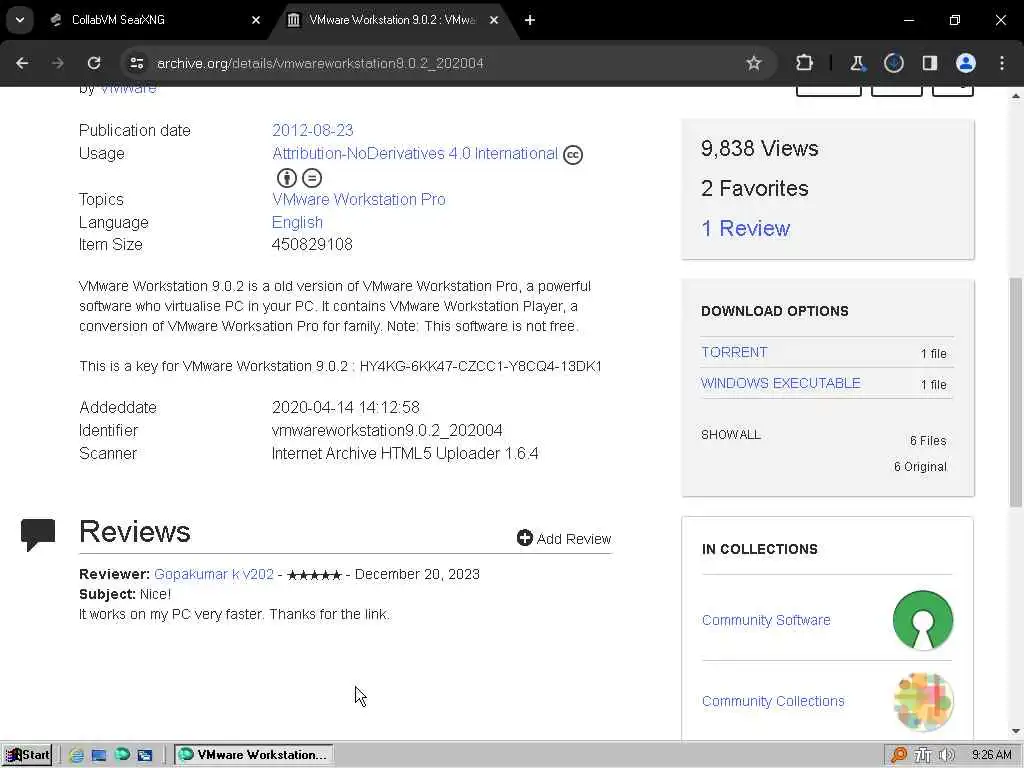Click the CC no-derivatives equals icon
Image resolution: width=1024 pixels, height=768 pixels.
coord(312,178)
